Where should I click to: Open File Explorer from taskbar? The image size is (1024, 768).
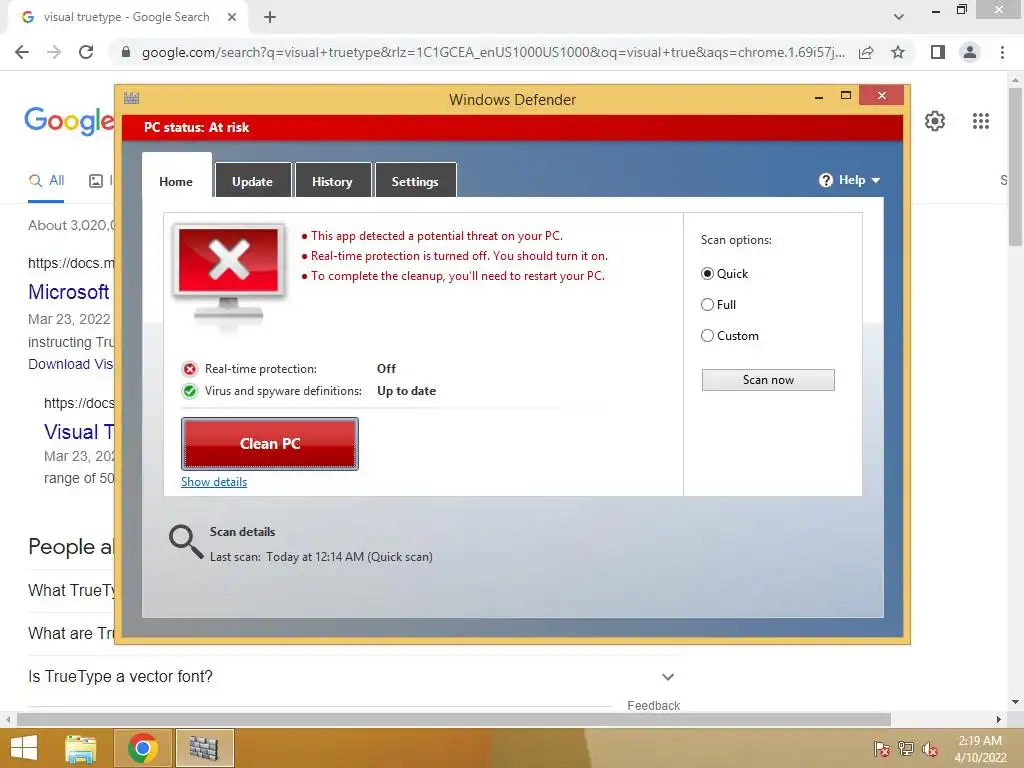pos(81,748)
